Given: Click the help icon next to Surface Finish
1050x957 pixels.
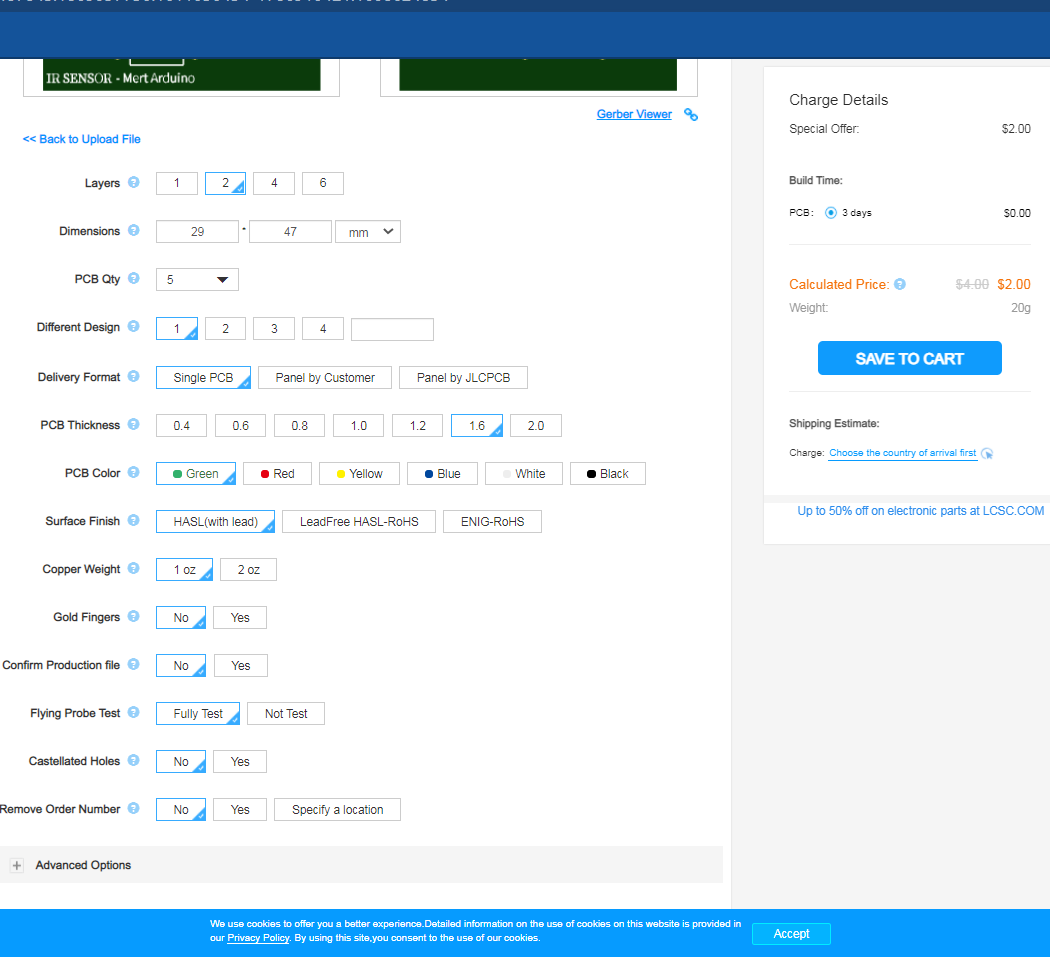Looking at the screenshot, I should tap(134, 521).
